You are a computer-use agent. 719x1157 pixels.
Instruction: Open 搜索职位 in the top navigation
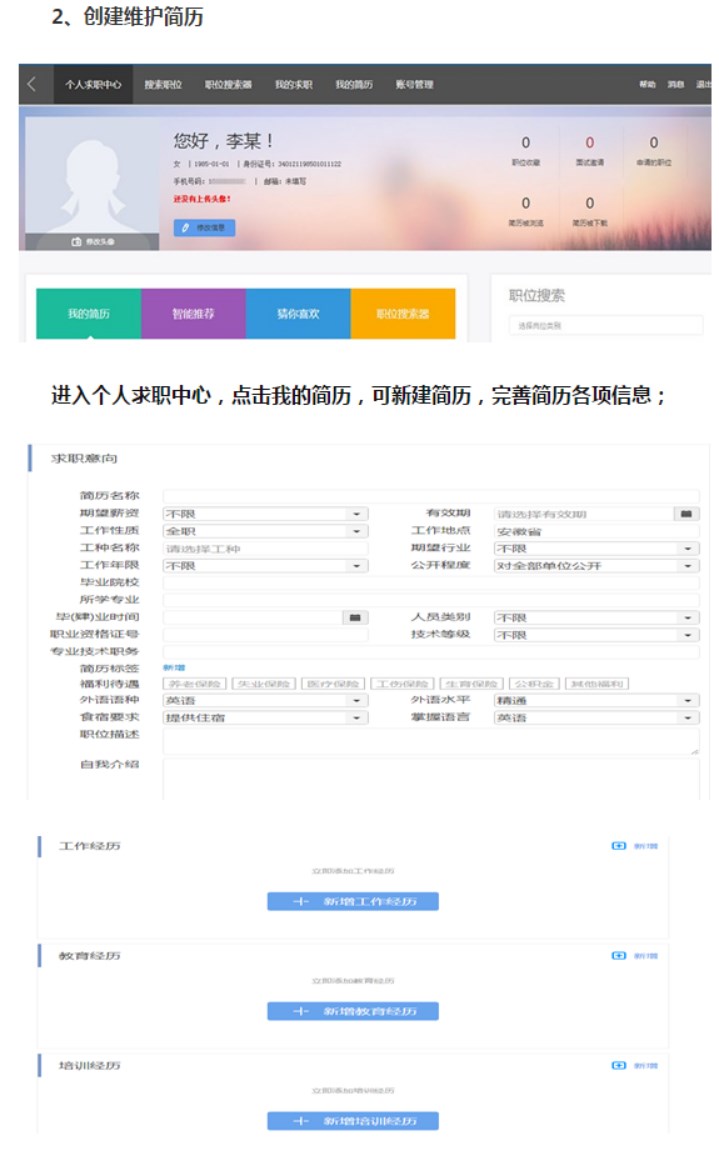coord(163,85)
